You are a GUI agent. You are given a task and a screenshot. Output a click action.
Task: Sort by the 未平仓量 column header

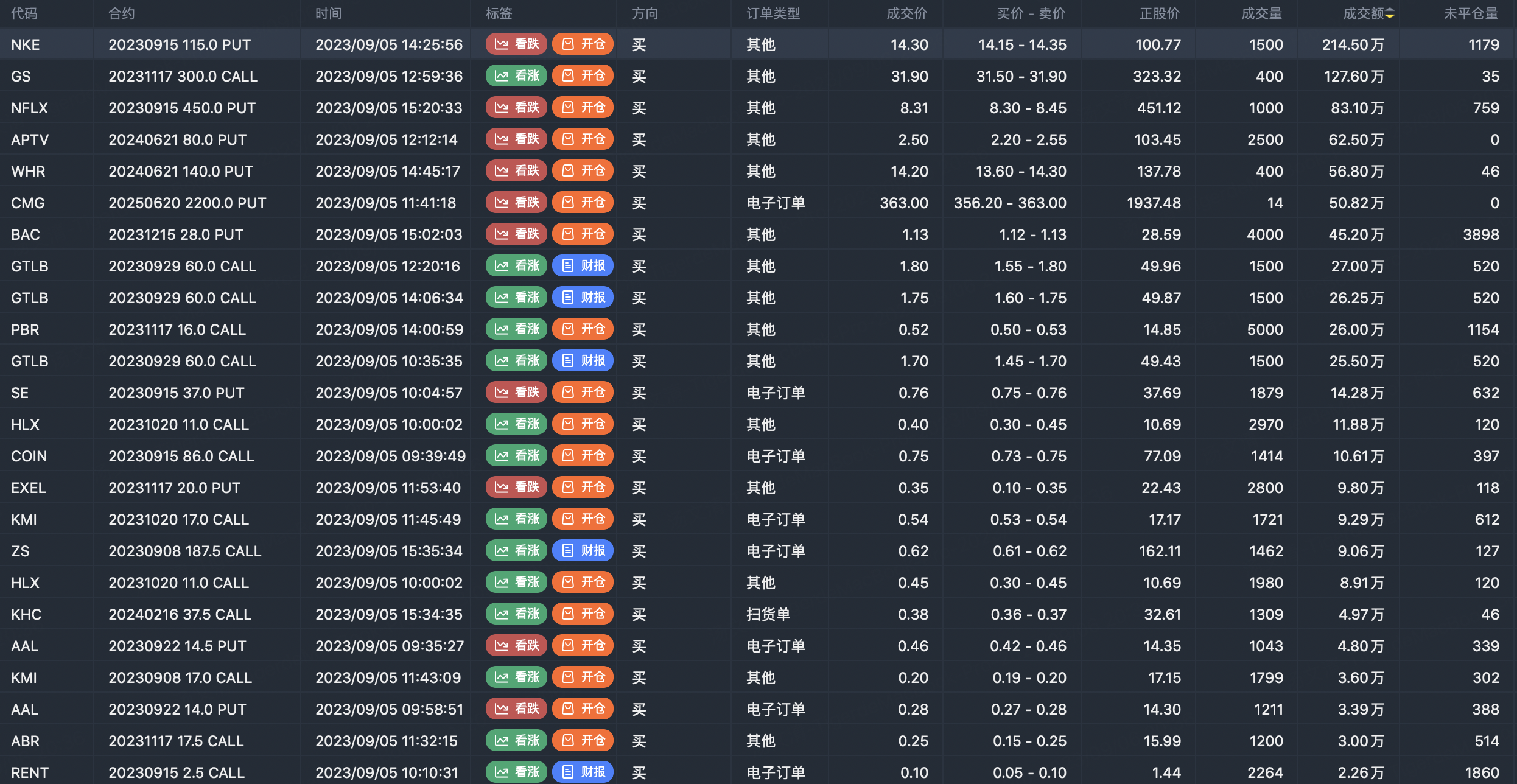pyautogui.click(x=1470, y=14)
